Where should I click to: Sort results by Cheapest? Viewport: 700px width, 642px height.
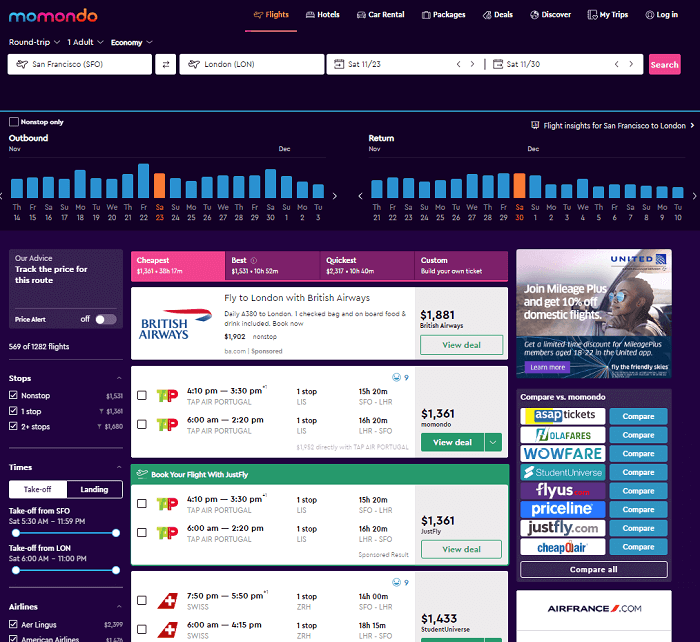[x=178, y=266]
